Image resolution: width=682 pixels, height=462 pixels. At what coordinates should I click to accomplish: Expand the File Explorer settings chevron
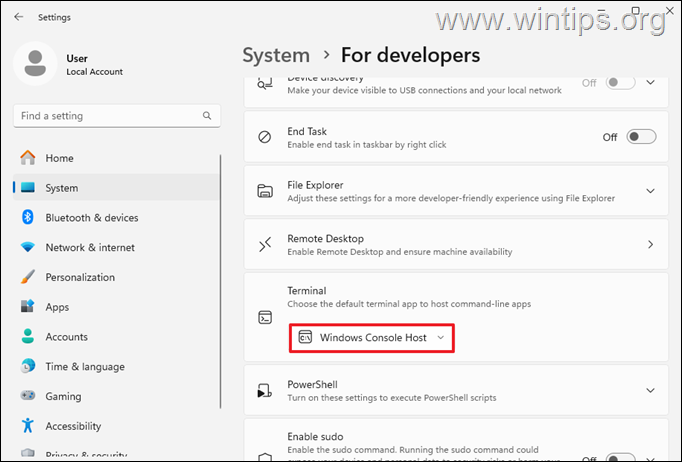(650, 191)
